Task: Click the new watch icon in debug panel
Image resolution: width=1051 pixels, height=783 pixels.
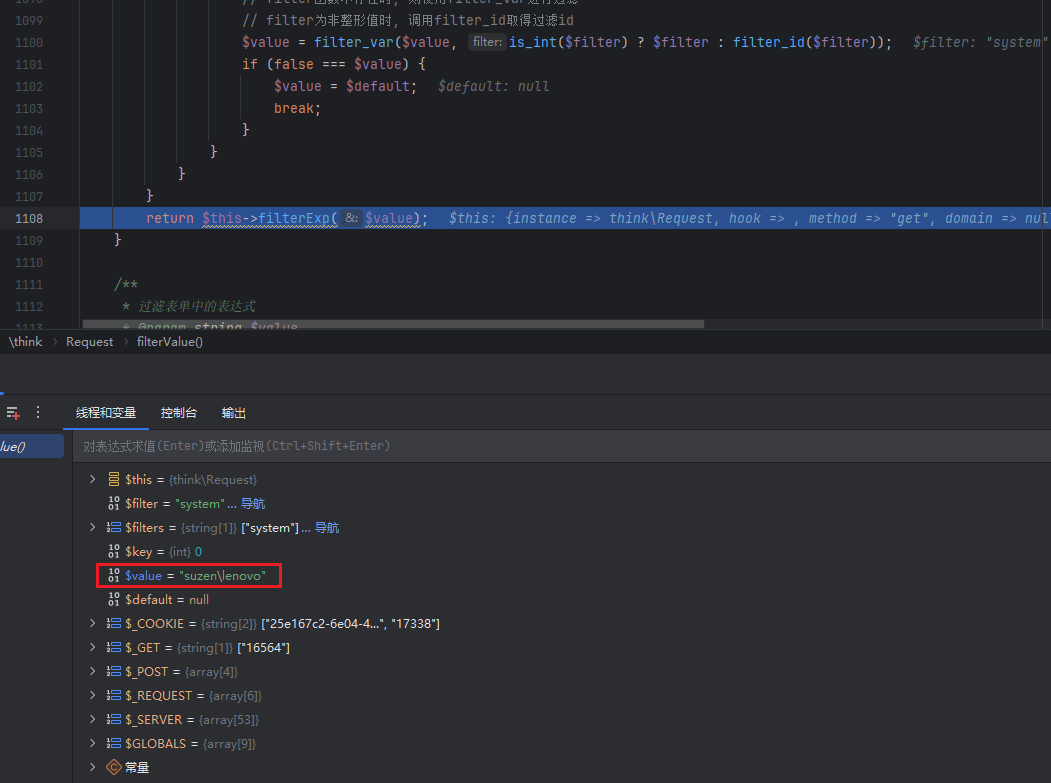Action: click(13, 413)
